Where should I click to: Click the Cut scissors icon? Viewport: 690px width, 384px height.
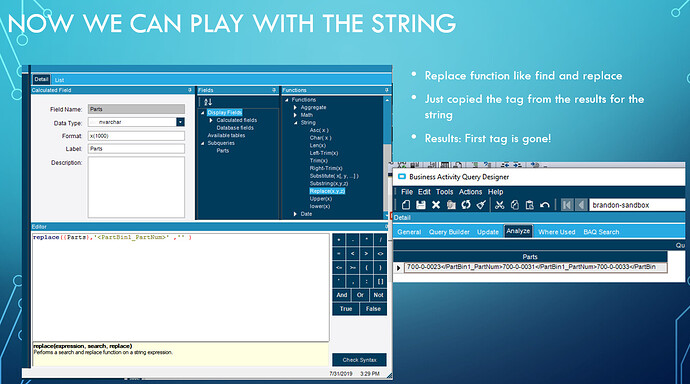coord(499,205)
